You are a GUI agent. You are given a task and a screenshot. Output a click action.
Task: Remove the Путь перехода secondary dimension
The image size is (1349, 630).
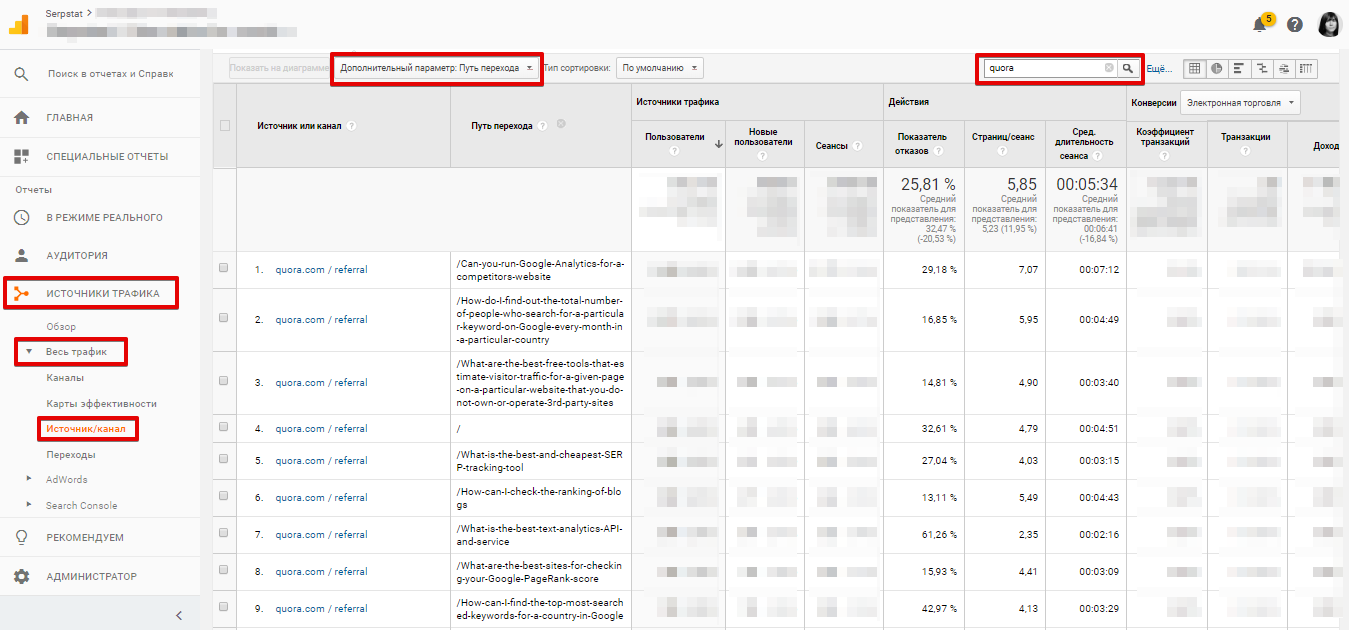tap(561, 124)
